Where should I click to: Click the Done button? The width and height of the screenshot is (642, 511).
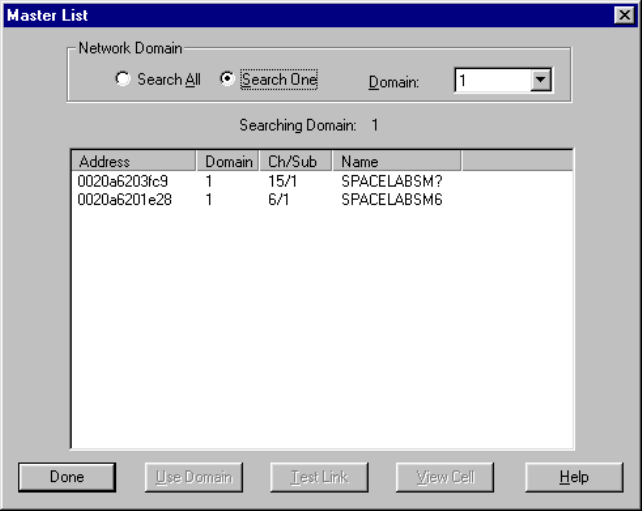[67, 477]
